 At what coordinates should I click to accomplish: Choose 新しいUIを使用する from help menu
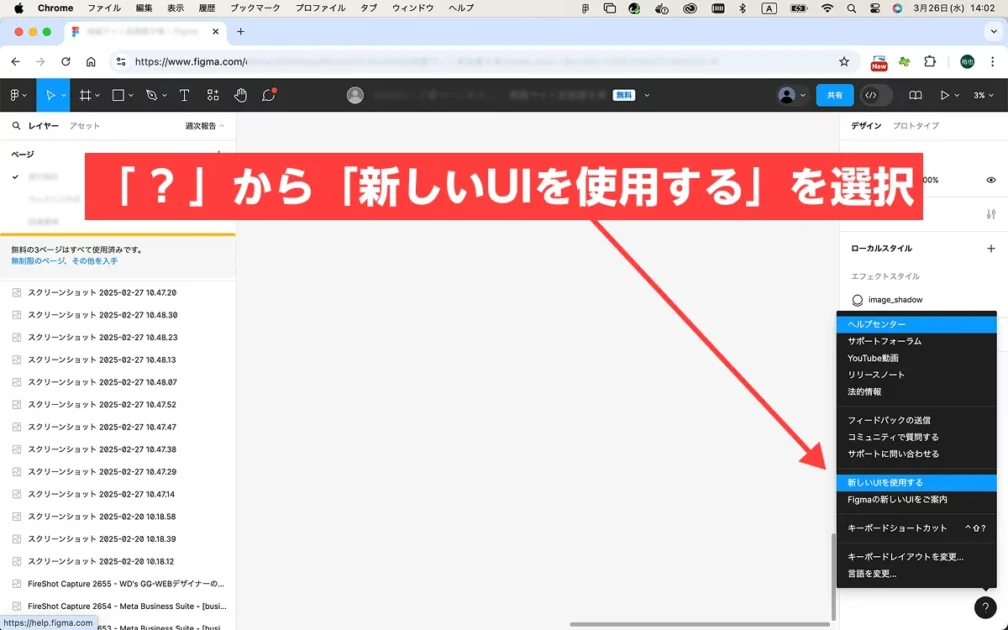885,483
